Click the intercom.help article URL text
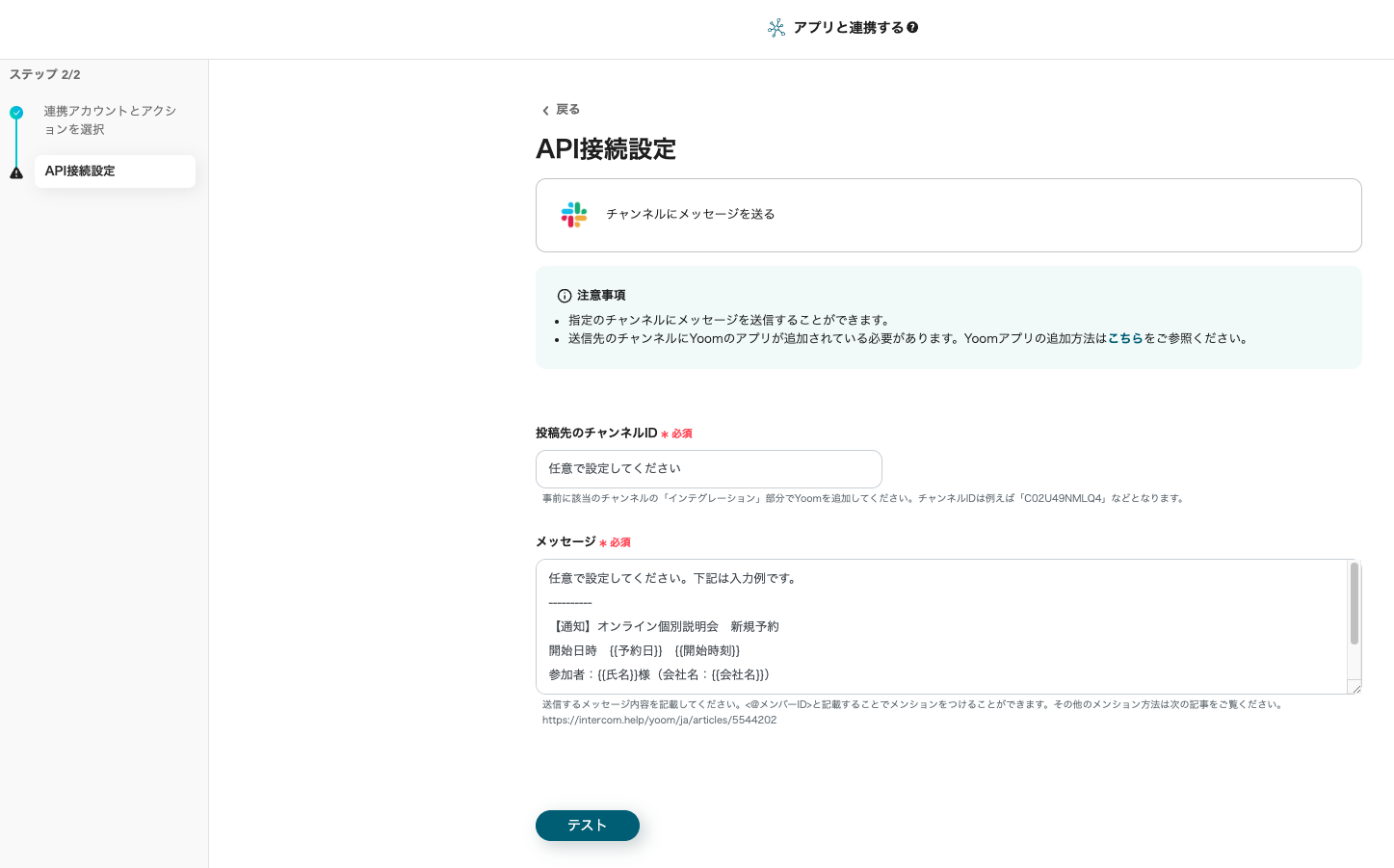Viewport: 1394px width, 868px height. (659, 721)
